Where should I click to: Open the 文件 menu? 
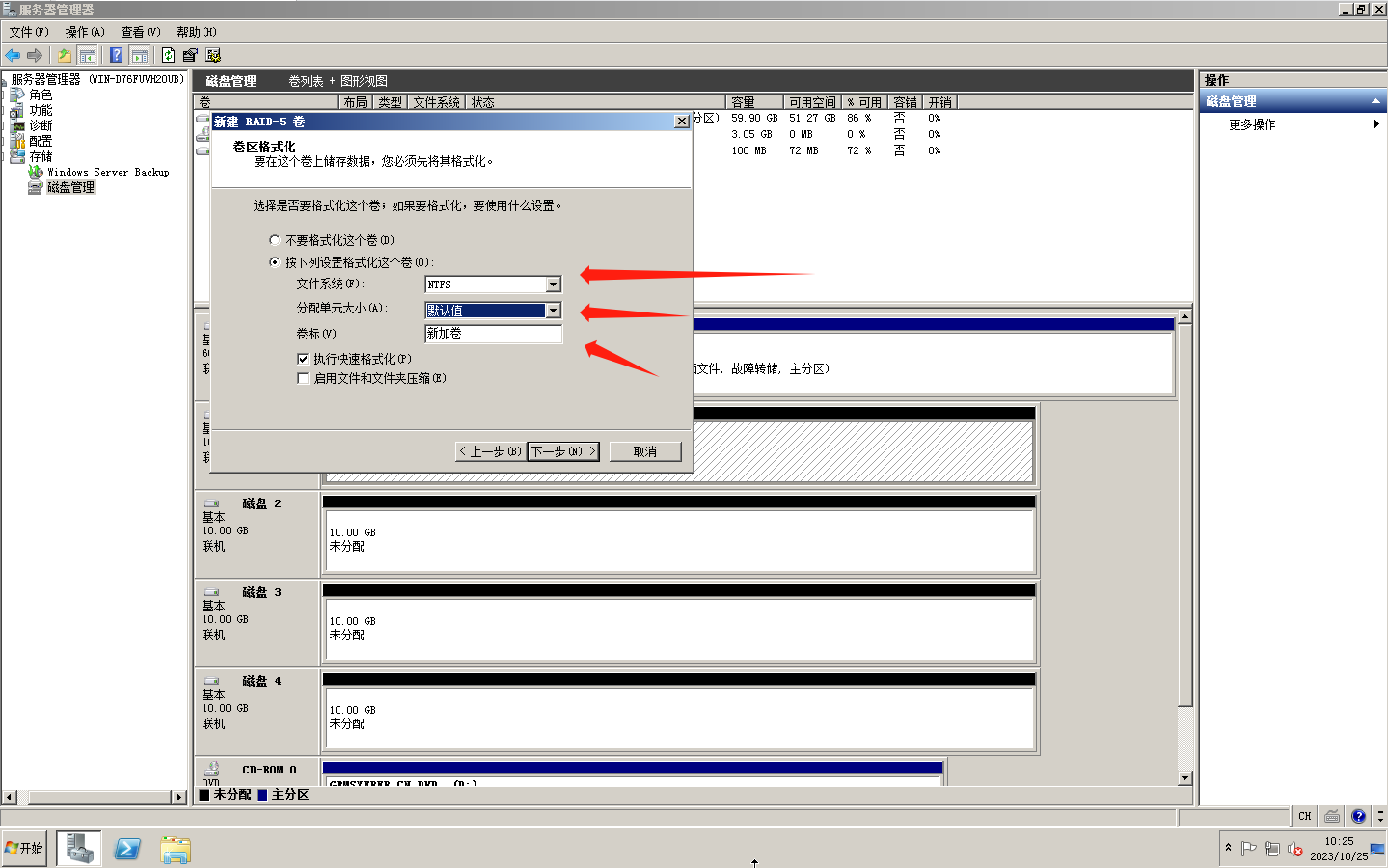click(29, 32)
